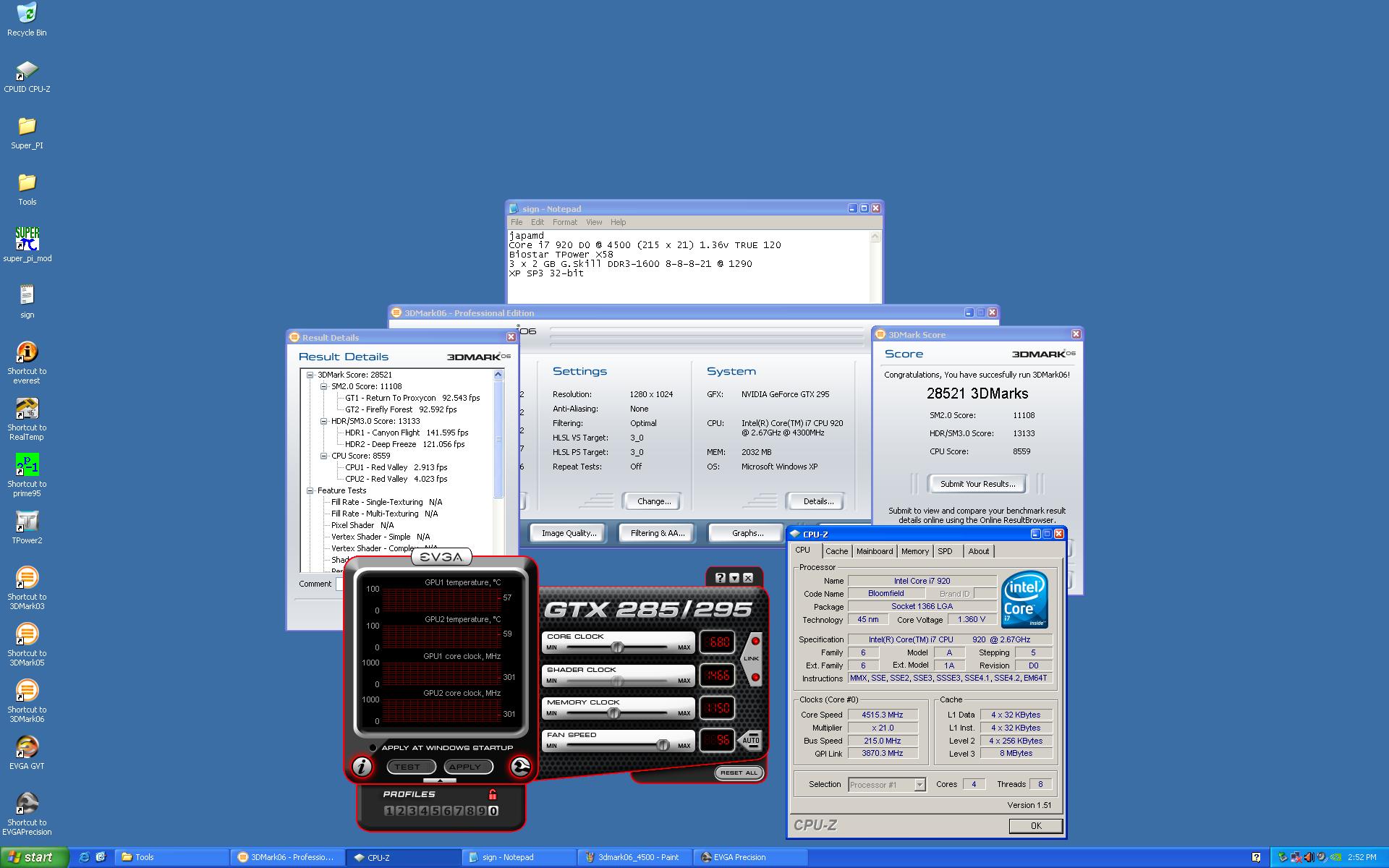Select EVGA profile slot 0
This screenshot has height=868, width=1389.
coord(493,811)
